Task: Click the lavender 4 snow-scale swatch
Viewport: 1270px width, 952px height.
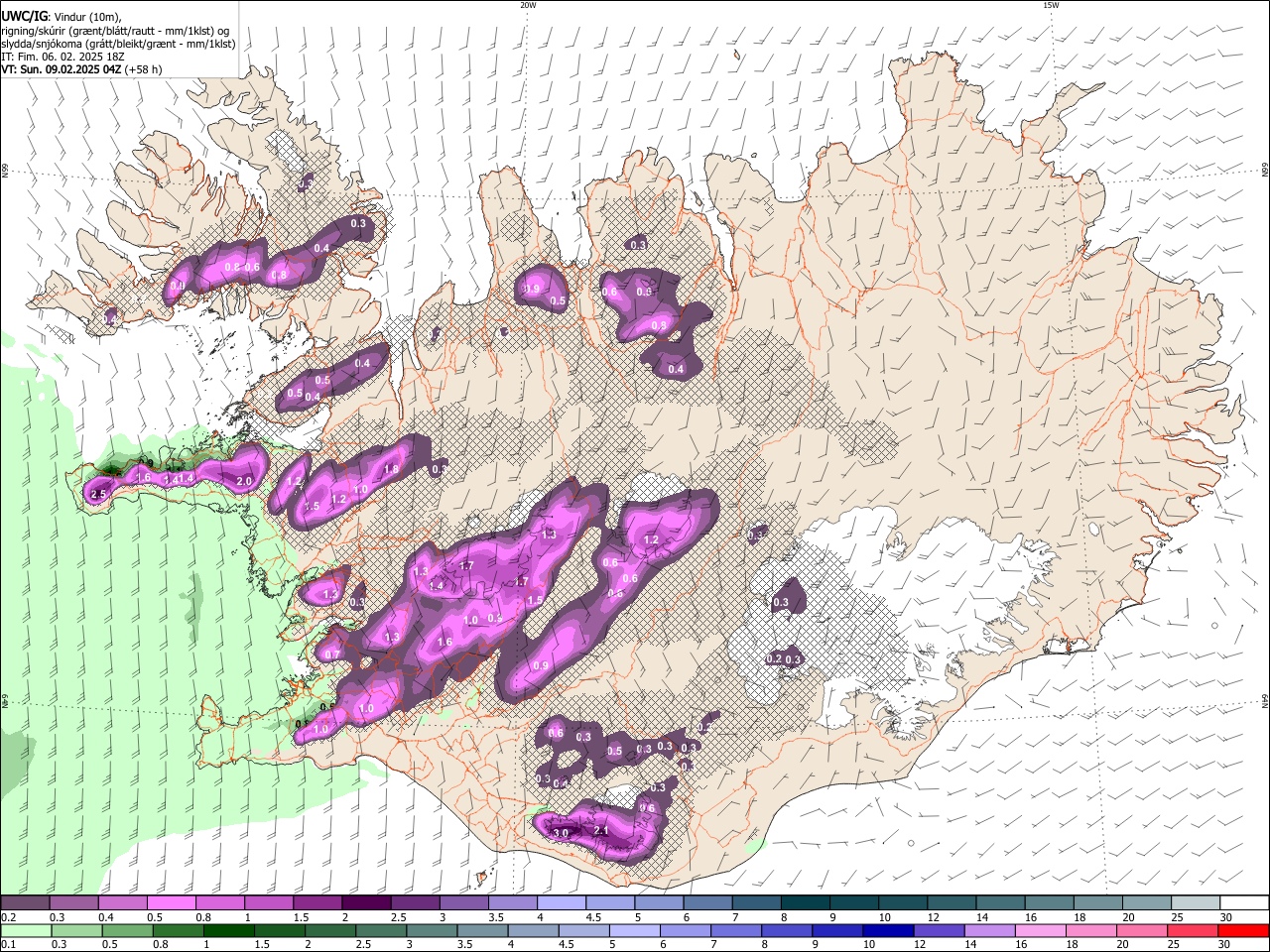Action: pyautogui.click(x=561, y=903)
